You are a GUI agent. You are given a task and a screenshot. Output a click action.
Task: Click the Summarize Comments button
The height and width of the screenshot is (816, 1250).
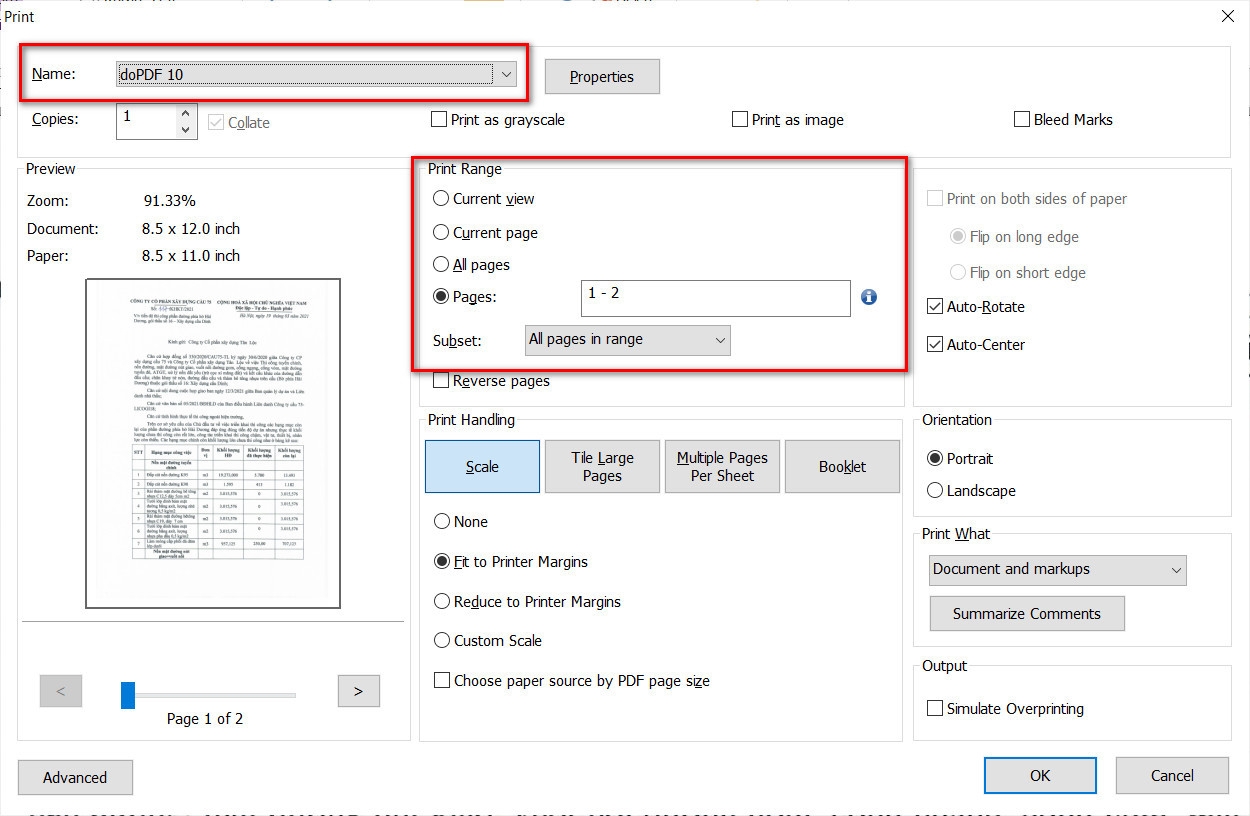(x=1027, y=613)
